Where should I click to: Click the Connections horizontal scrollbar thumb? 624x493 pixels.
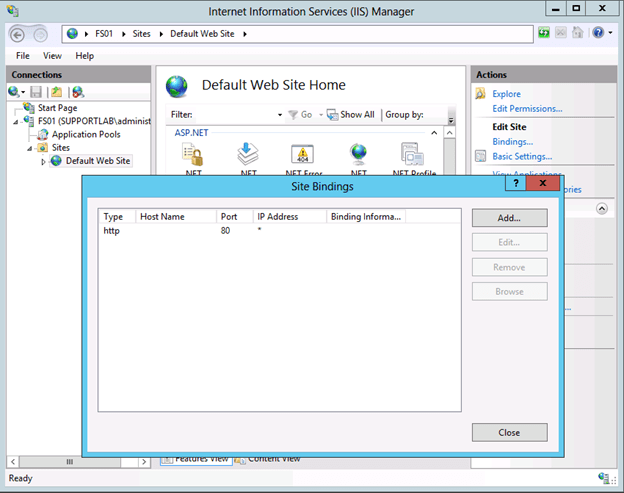70,462
